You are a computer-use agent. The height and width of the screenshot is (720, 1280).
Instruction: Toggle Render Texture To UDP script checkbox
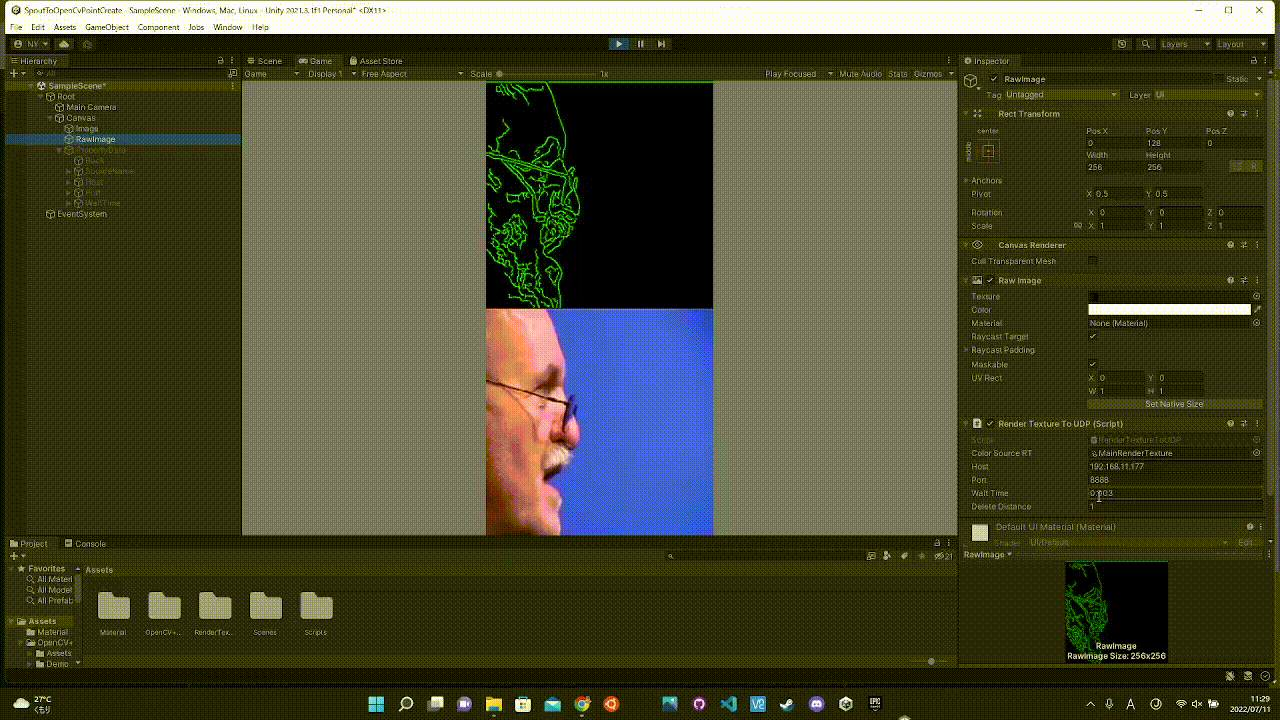point(990,424)
